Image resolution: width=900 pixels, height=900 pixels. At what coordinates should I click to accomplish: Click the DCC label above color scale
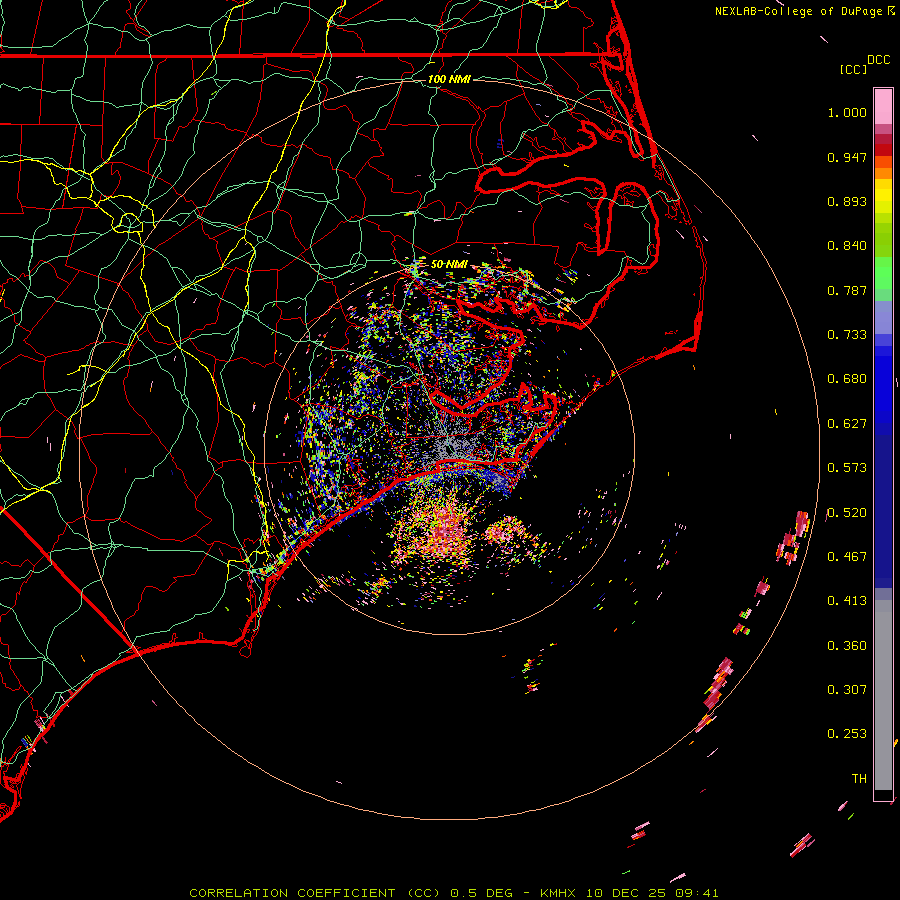pyautogui.click(x=878, y=60)
